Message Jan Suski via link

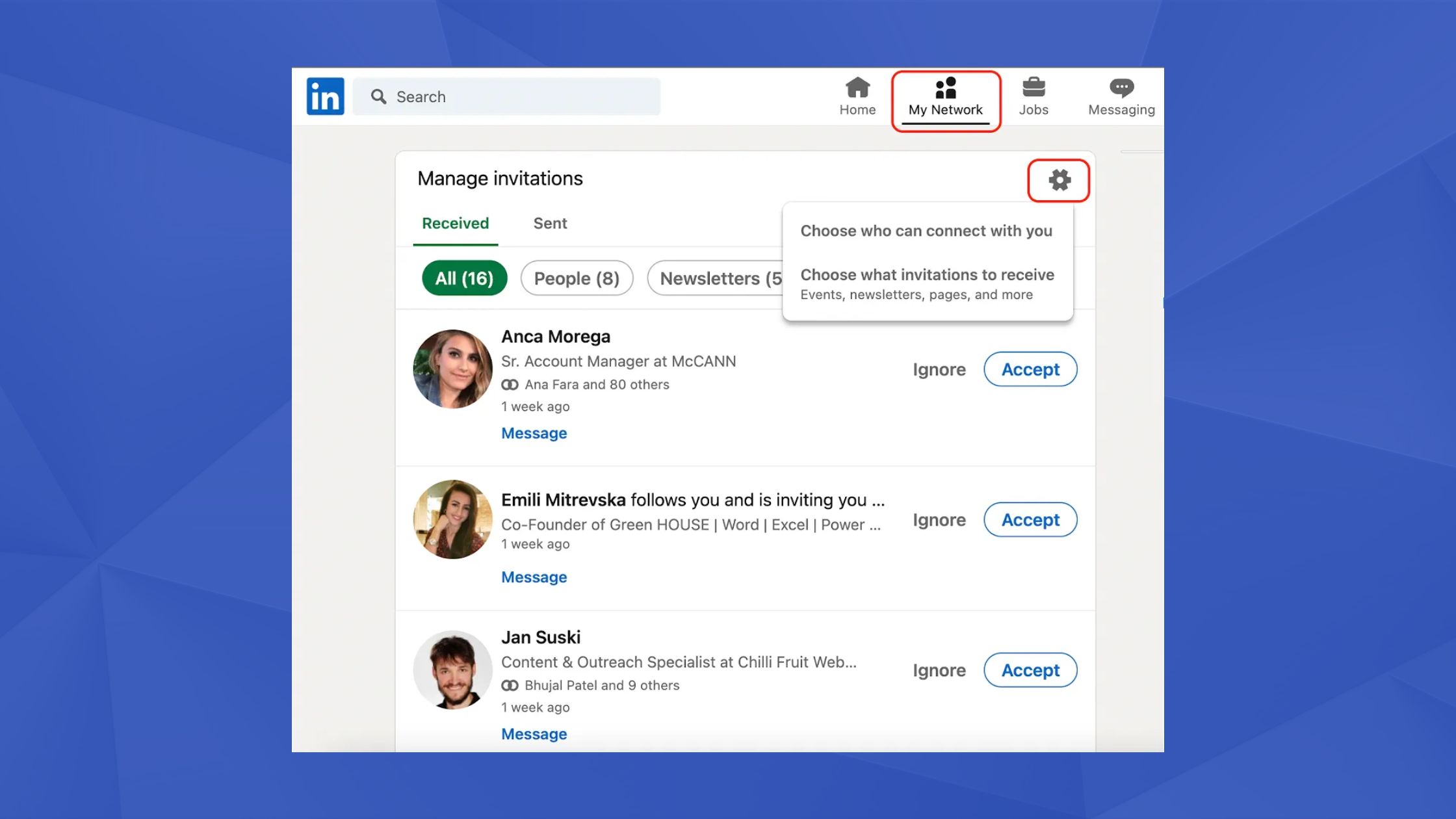coord(534,734)
